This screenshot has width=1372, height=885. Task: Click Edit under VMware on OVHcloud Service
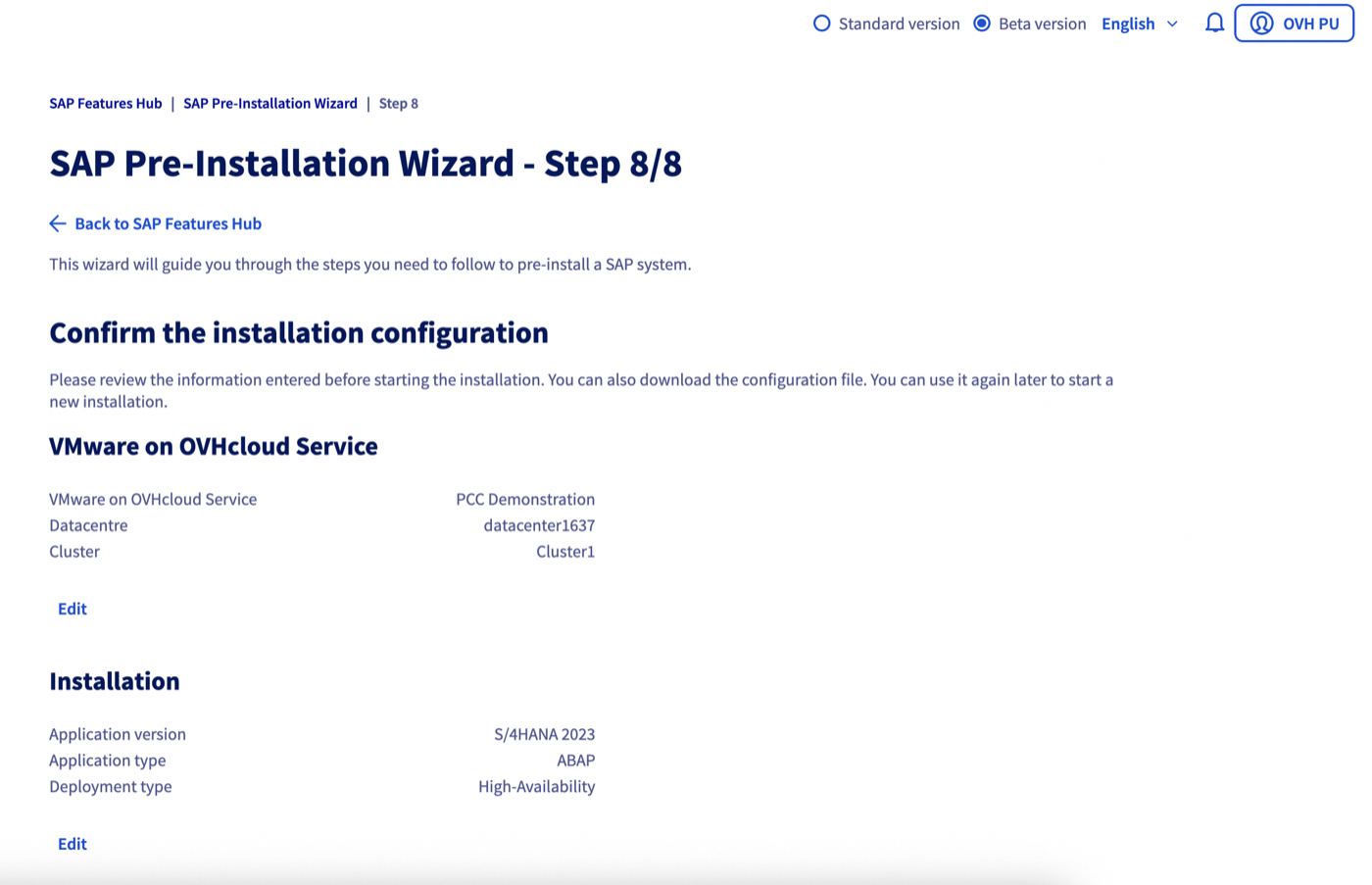point(72,609)
